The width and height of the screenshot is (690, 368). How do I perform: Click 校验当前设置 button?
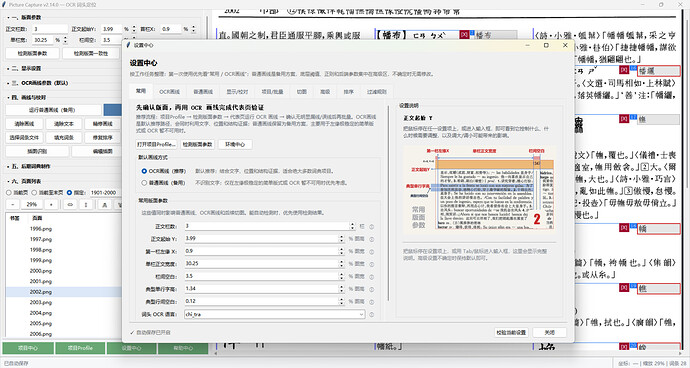511,332
